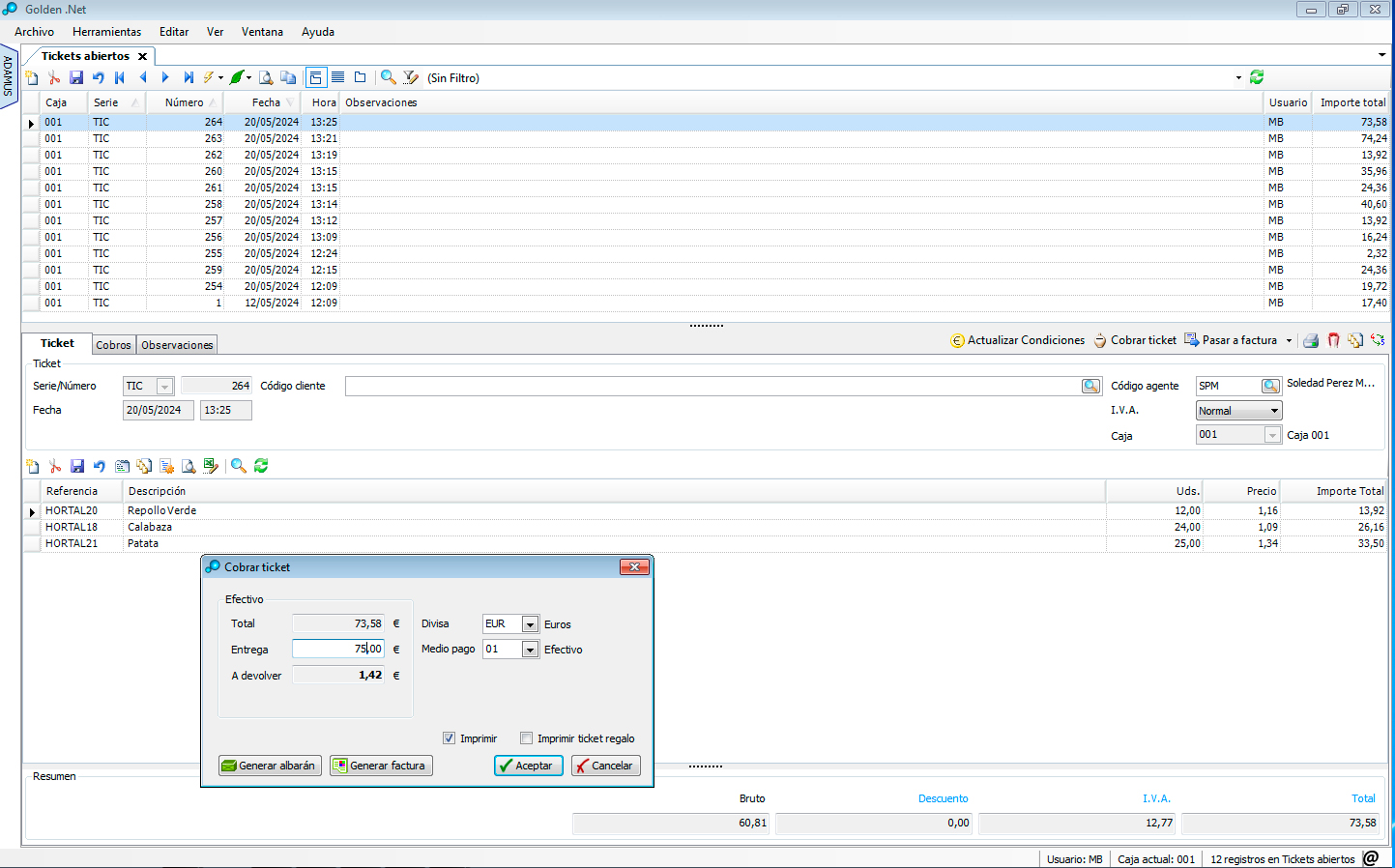Click the new record icon in the main toolbar

click(32, 77)
